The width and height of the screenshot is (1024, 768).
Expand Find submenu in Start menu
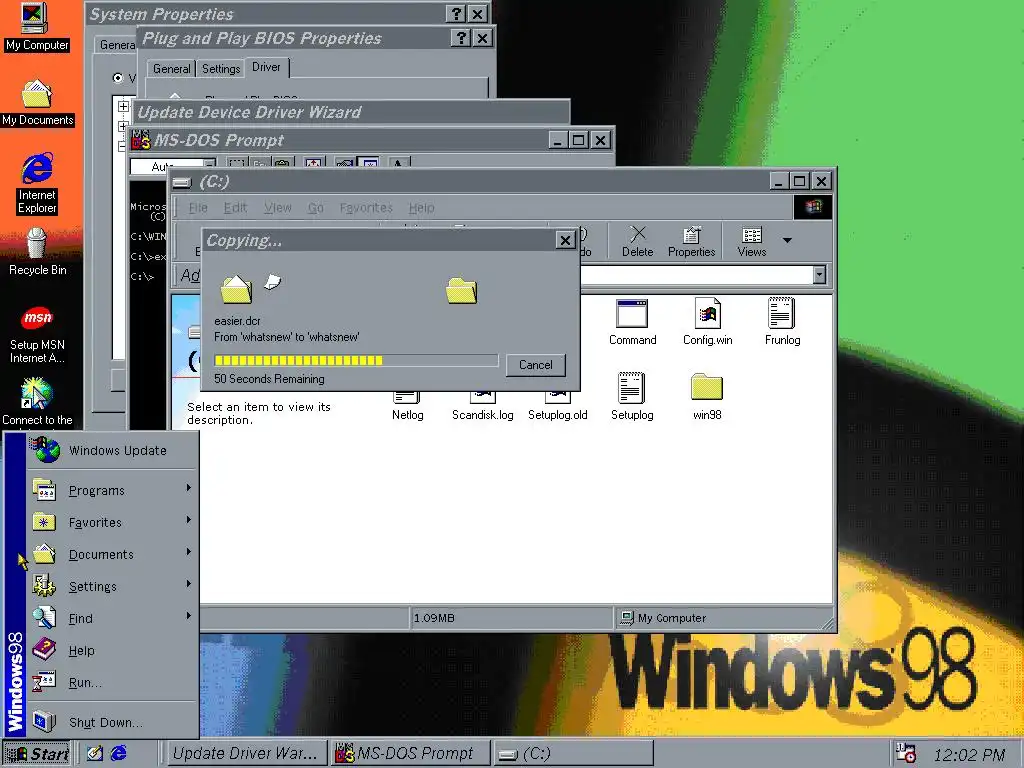click(x=112, y=618)
